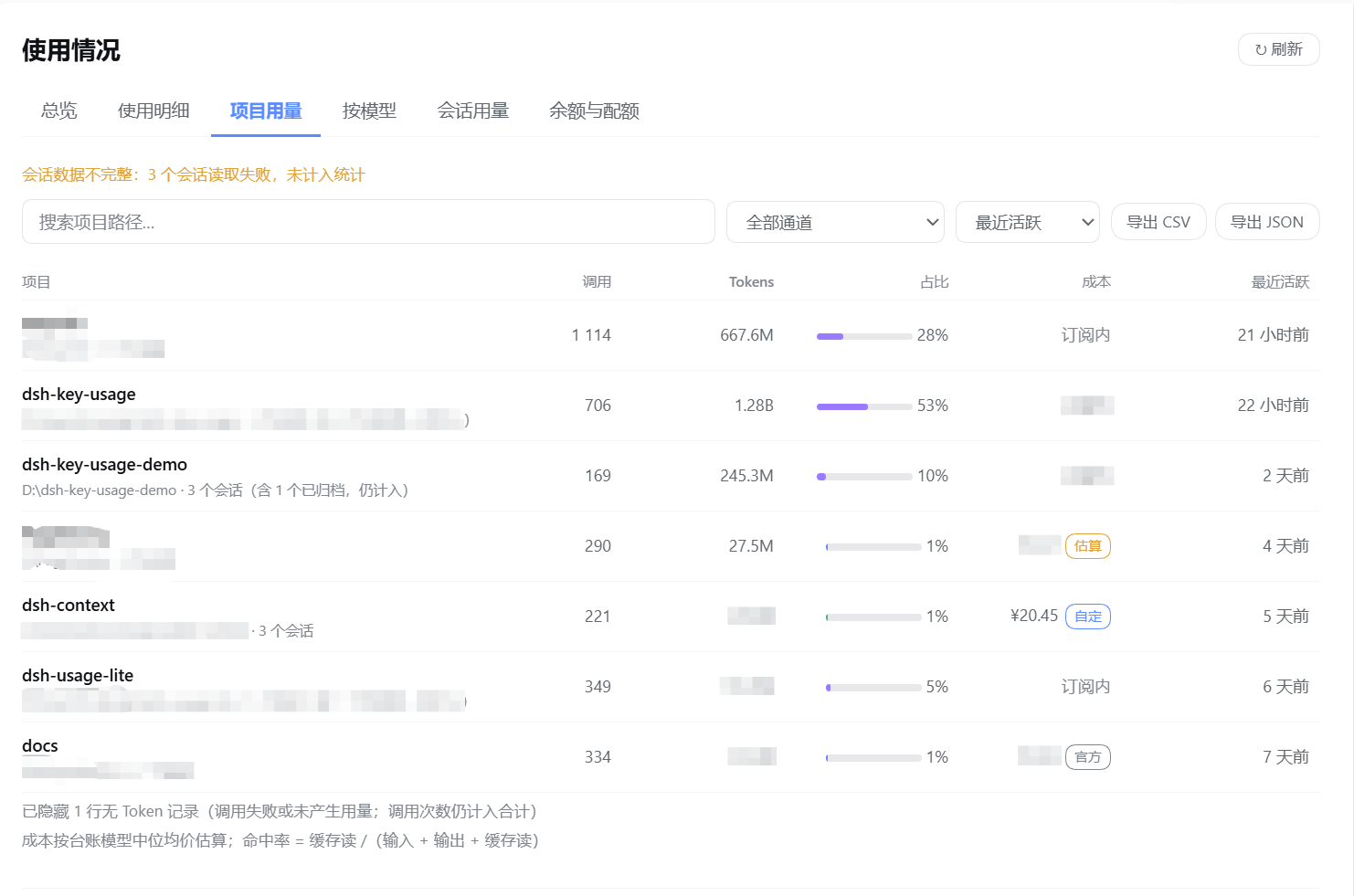Click the 最近活跃 column header
Image resolution: width=1354 pixels, height=896 pixels.
(x=1280, y=282)
